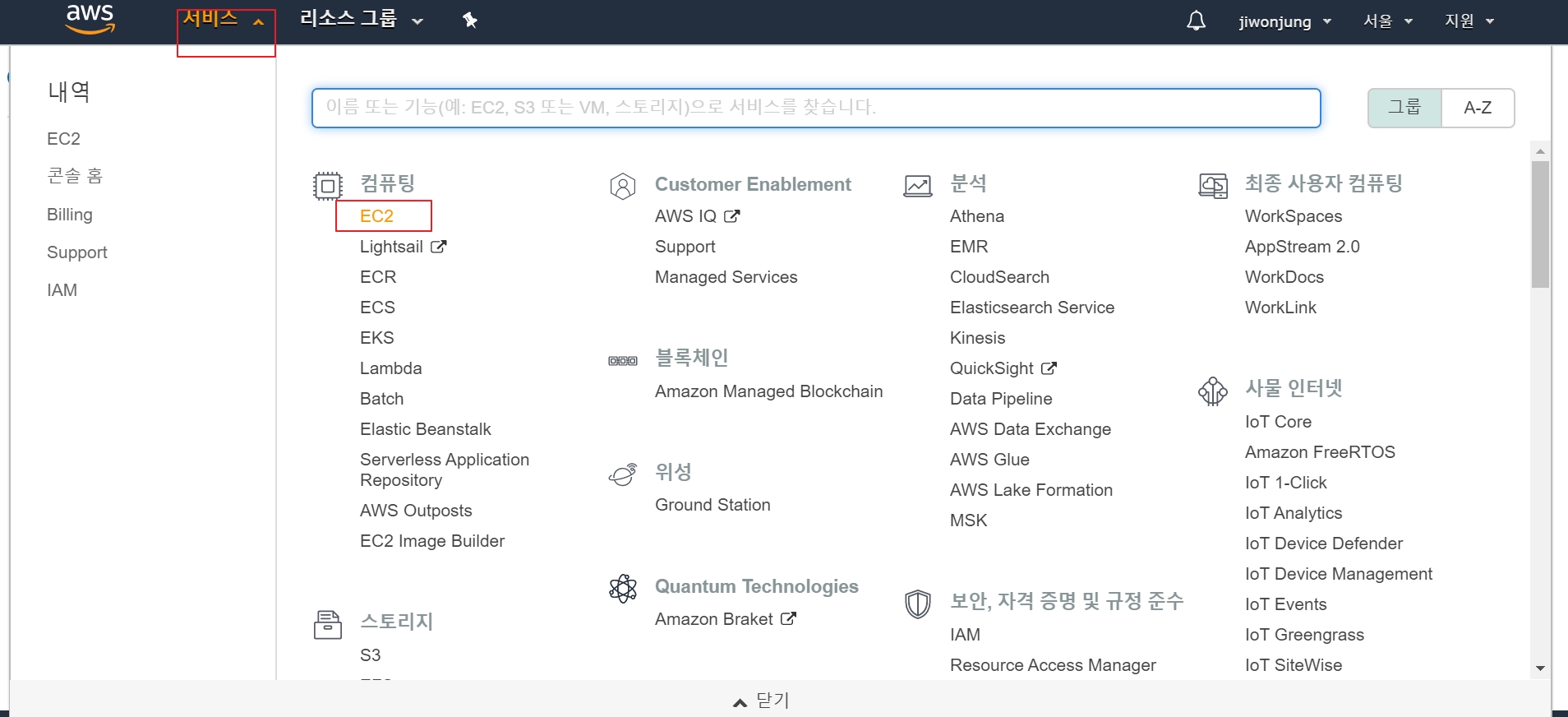Click external link icon beside Lightsail
Viewport: 1568px width, 717px height.
[x=439, y=247]
